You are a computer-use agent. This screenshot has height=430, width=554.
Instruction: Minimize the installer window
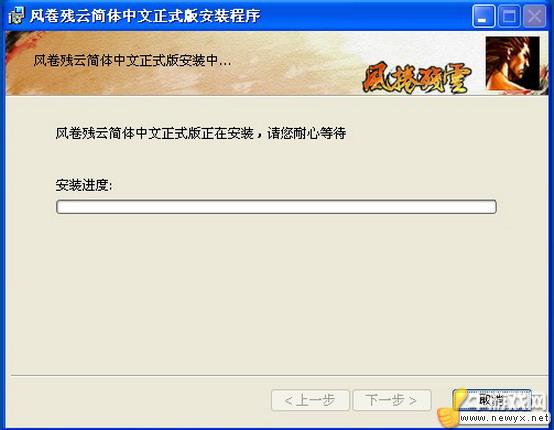(x=483, y=16)
